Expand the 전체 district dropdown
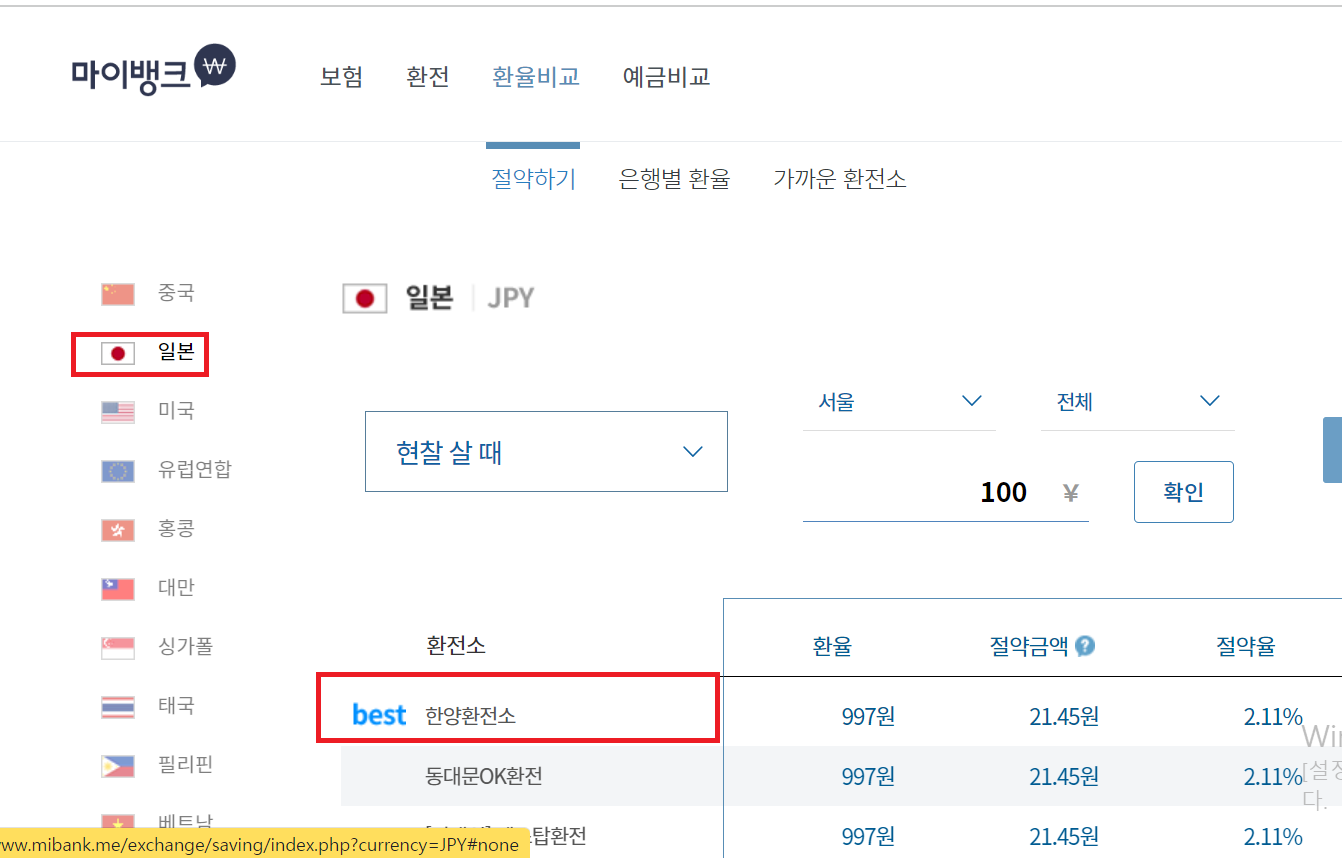1342x858 pixels. (x=1137, y=402)
